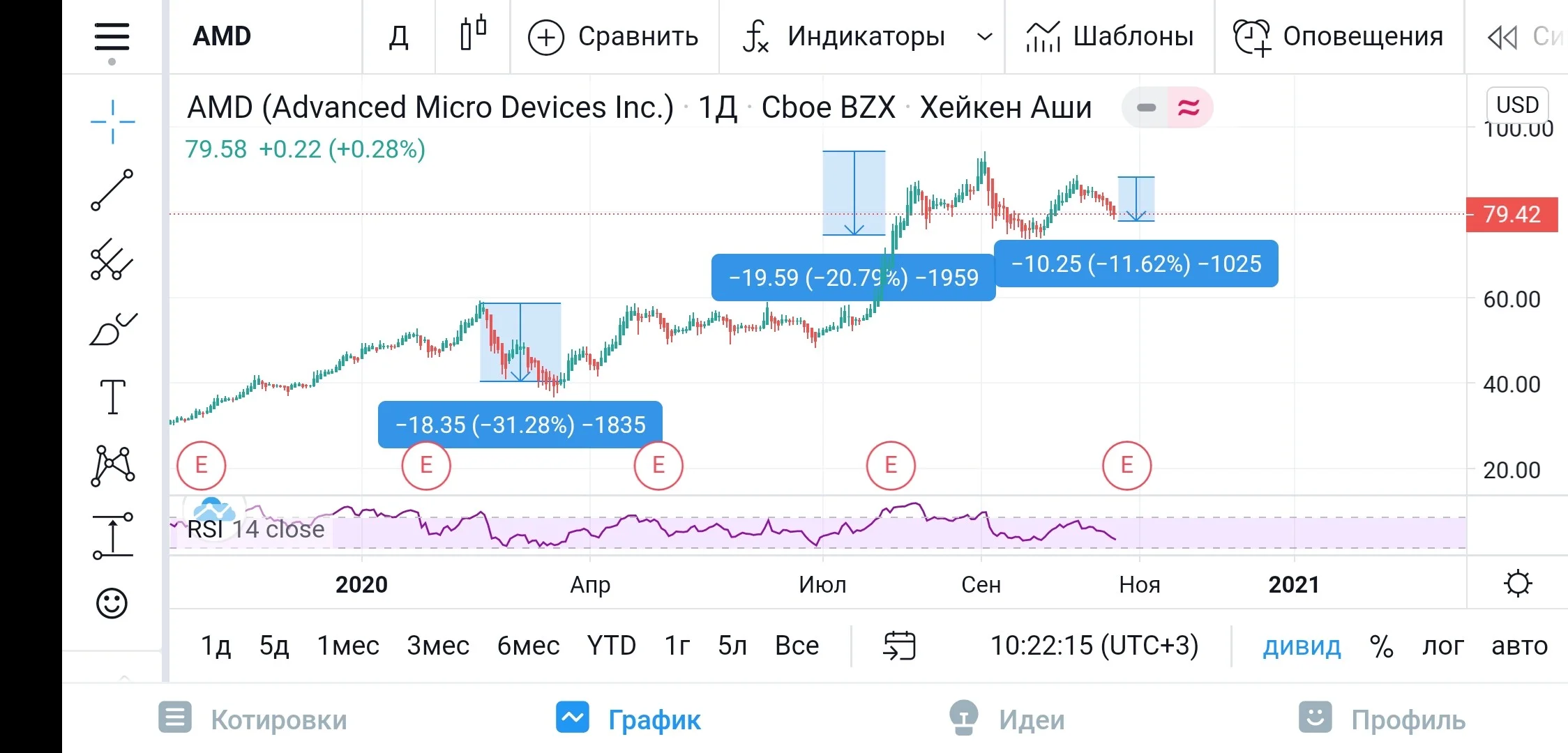The height and width of the screenshot is (753, 1568).
Task: Open the candlestick chart type selector
Action: coord(473,35)
